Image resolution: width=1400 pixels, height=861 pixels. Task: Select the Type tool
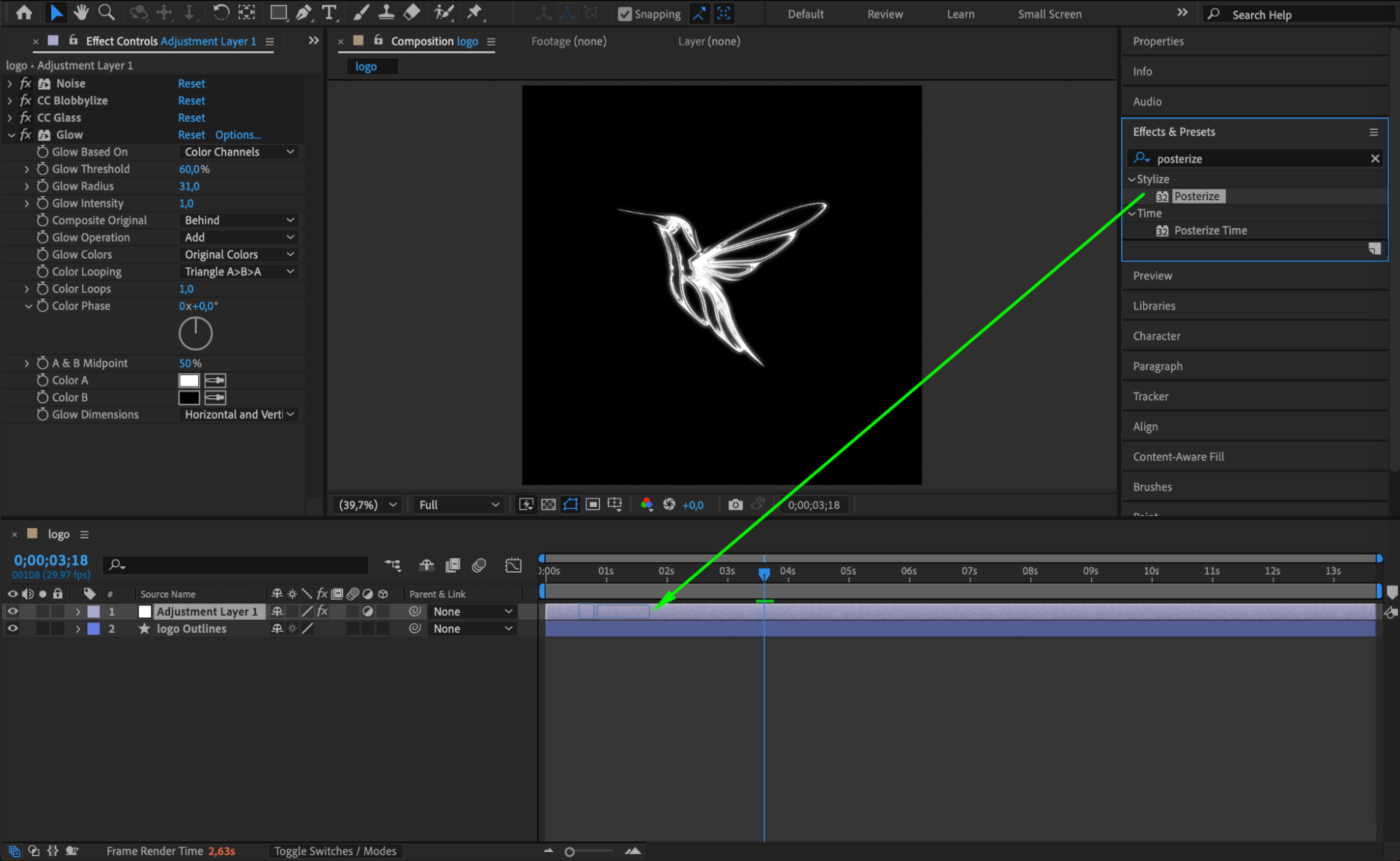328,12
